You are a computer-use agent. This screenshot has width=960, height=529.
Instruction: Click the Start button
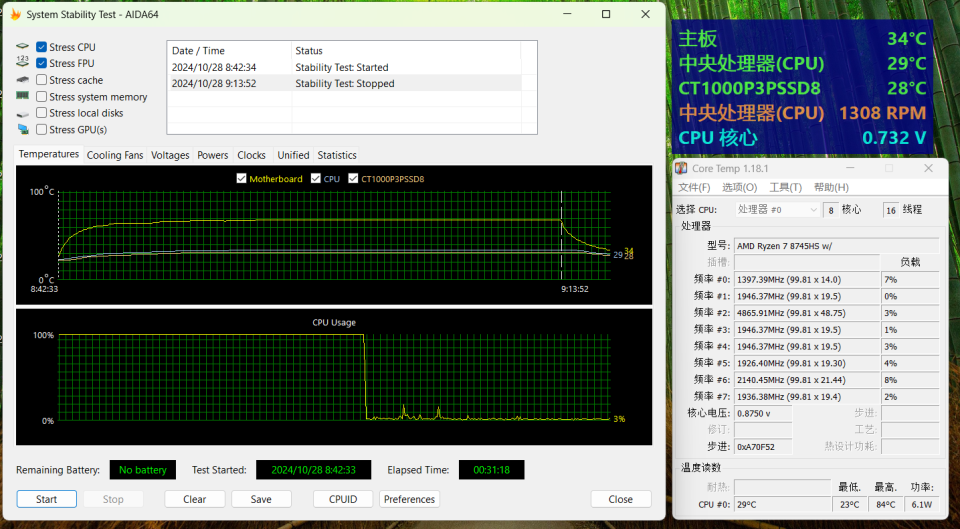coord(47,499)
